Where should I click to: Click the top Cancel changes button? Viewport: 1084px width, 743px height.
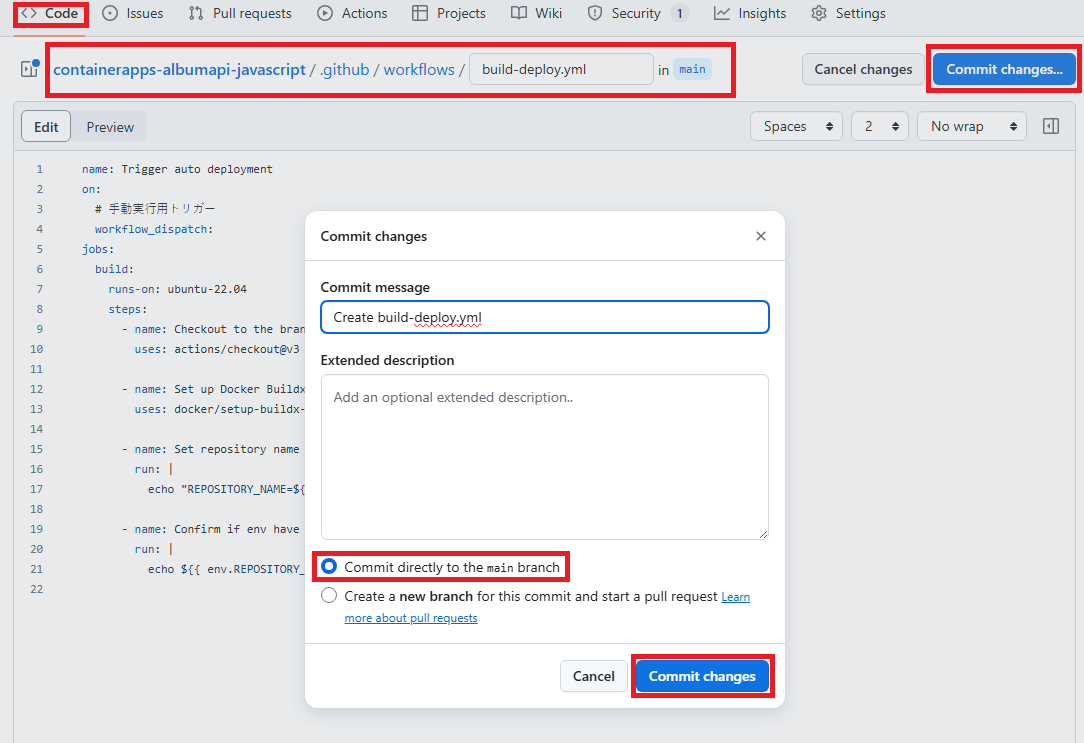(x=863, y=69)
